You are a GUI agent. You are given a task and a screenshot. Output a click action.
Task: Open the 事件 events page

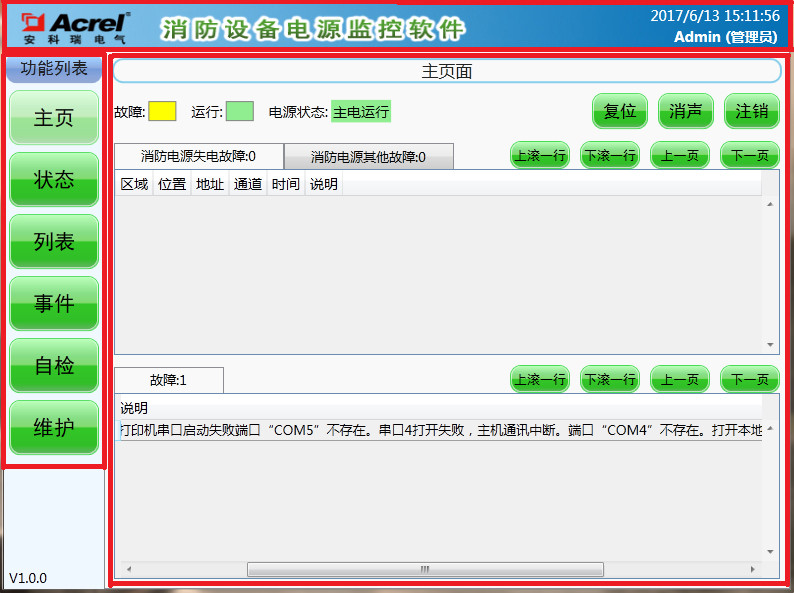pos(54,304)
